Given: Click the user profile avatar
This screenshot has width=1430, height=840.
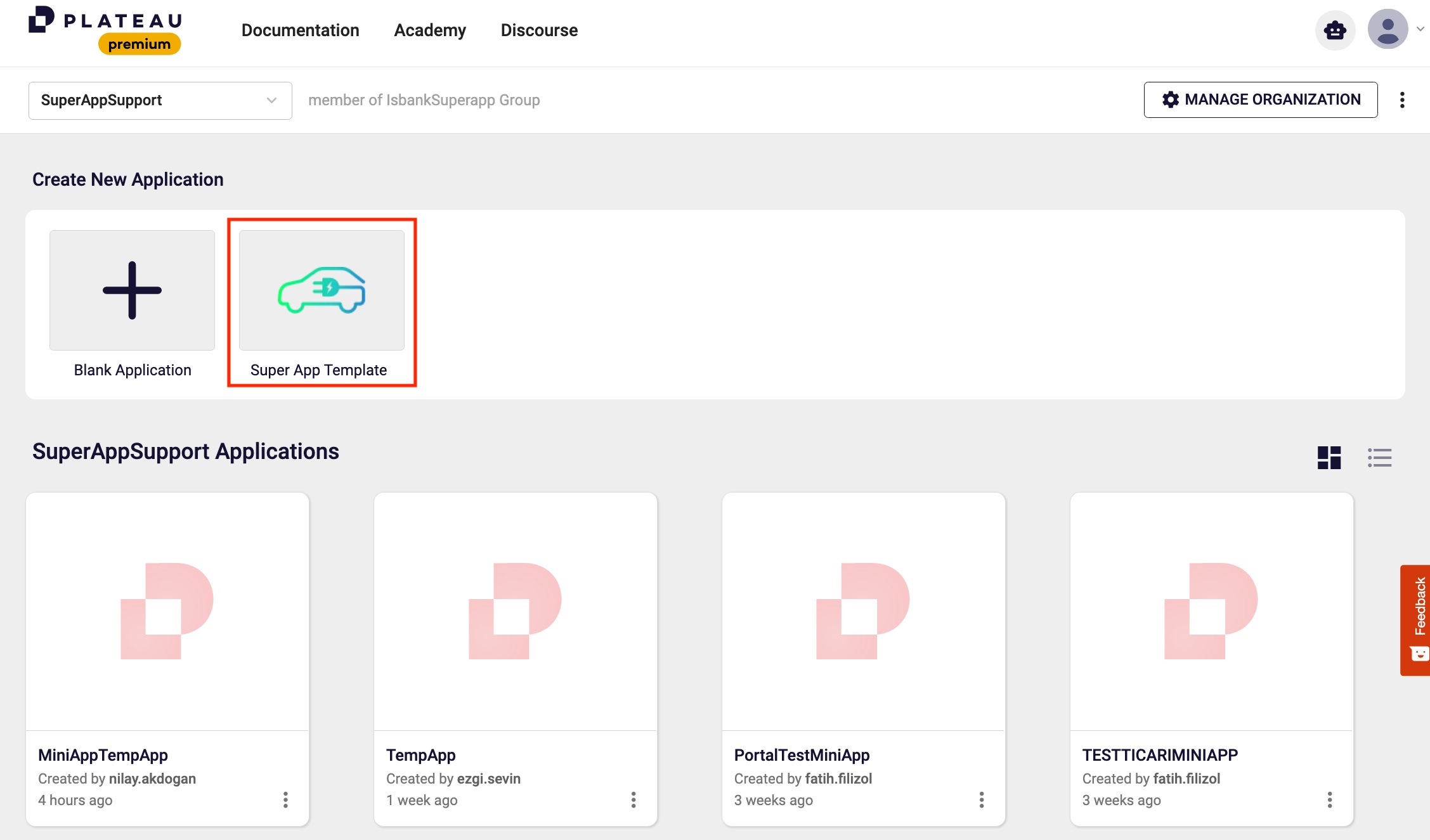Looking at the screenshot, I should click(1388, 29).
